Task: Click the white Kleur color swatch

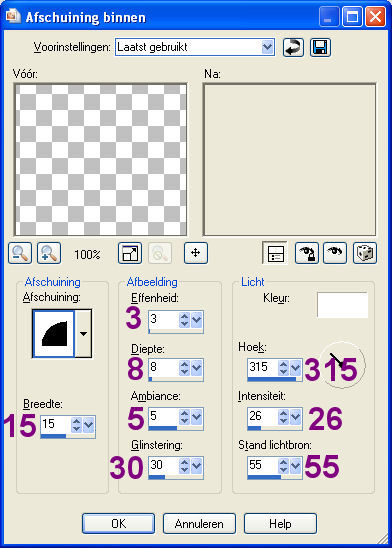Action: (x=342, y=305)
